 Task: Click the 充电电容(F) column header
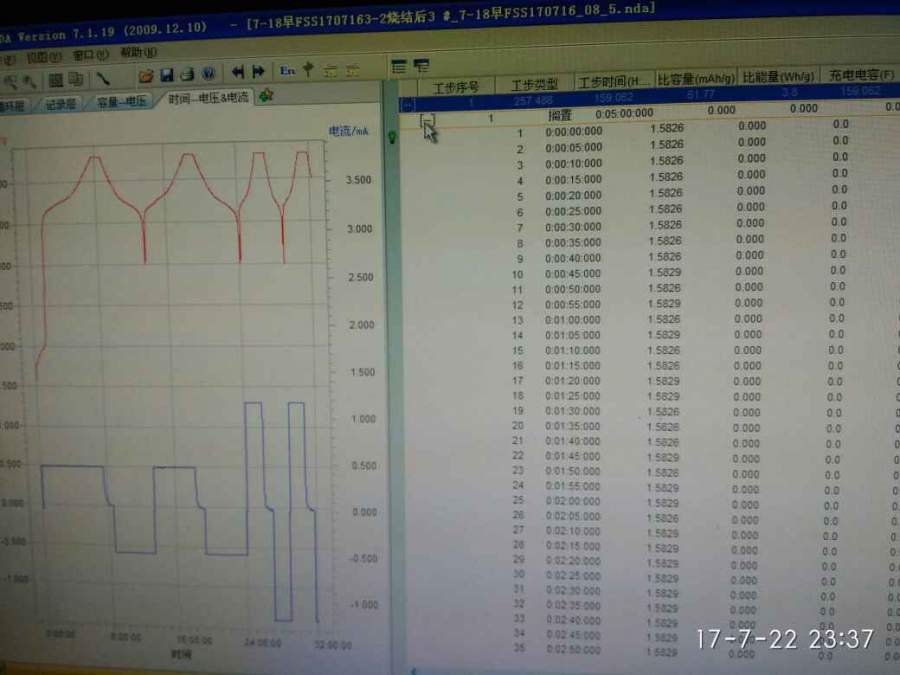tap(860, 75)
